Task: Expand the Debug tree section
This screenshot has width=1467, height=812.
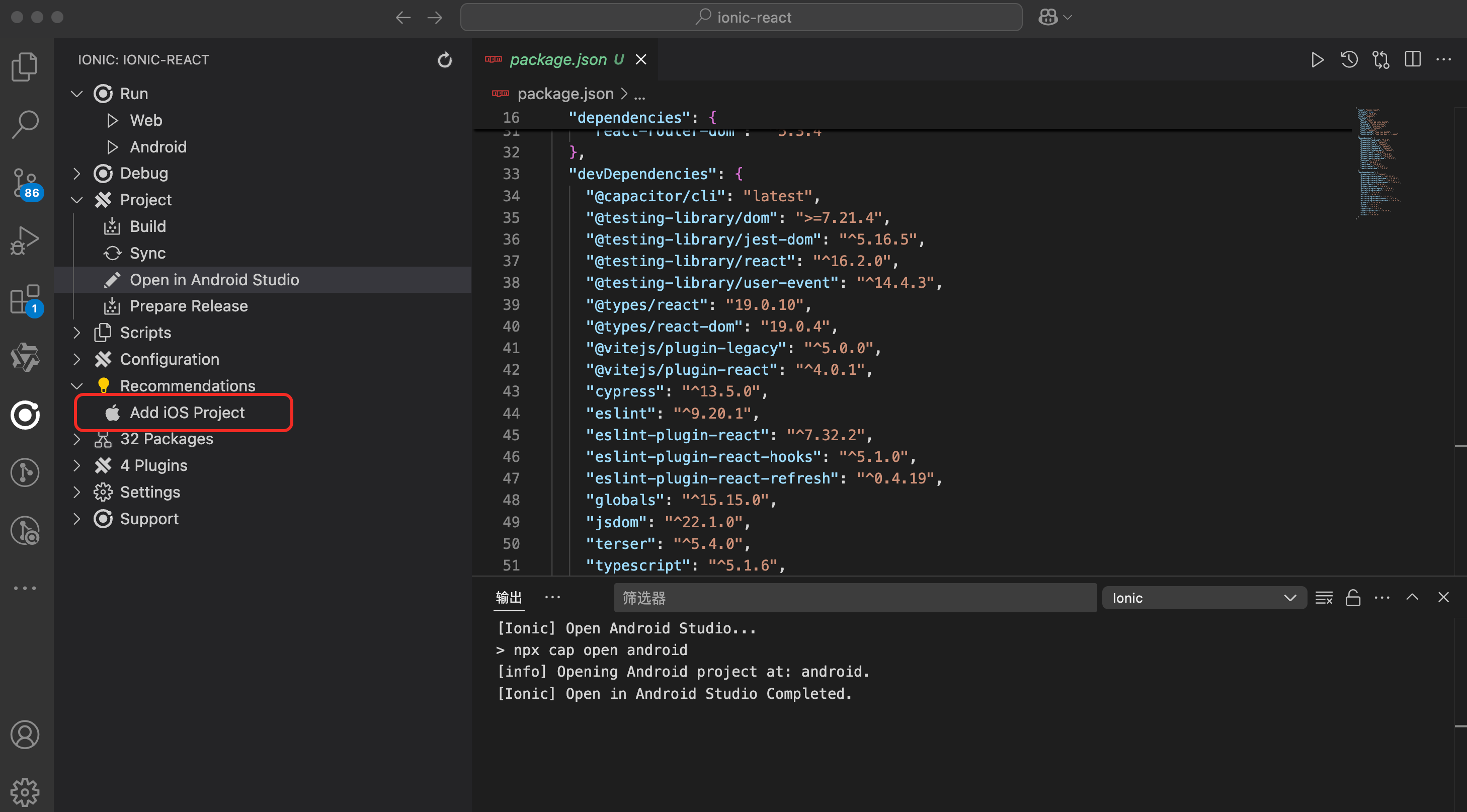Action: coord(77,174)
